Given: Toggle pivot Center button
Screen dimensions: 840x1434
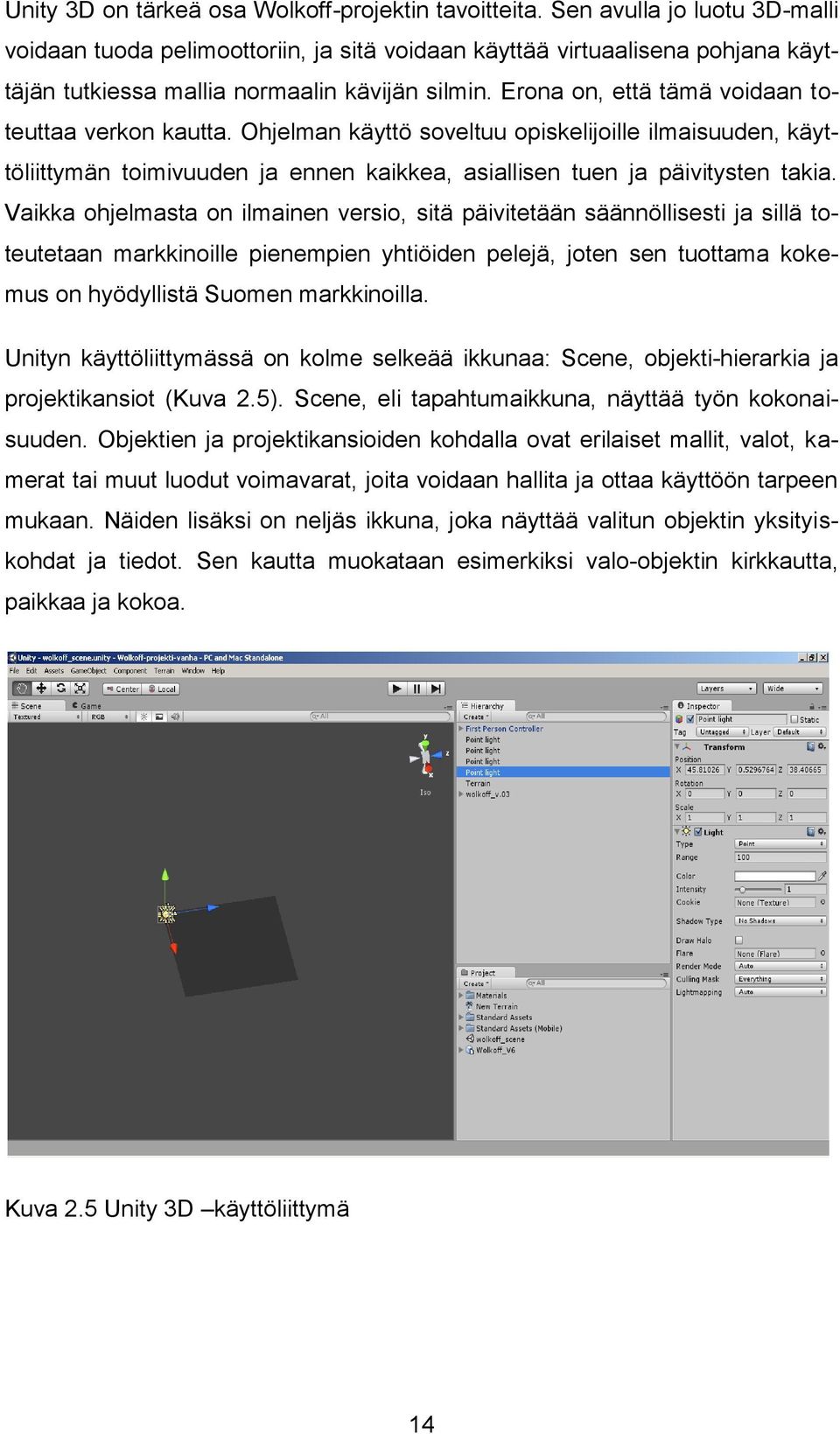Looking at the screenshot, I should pos(123,689).
